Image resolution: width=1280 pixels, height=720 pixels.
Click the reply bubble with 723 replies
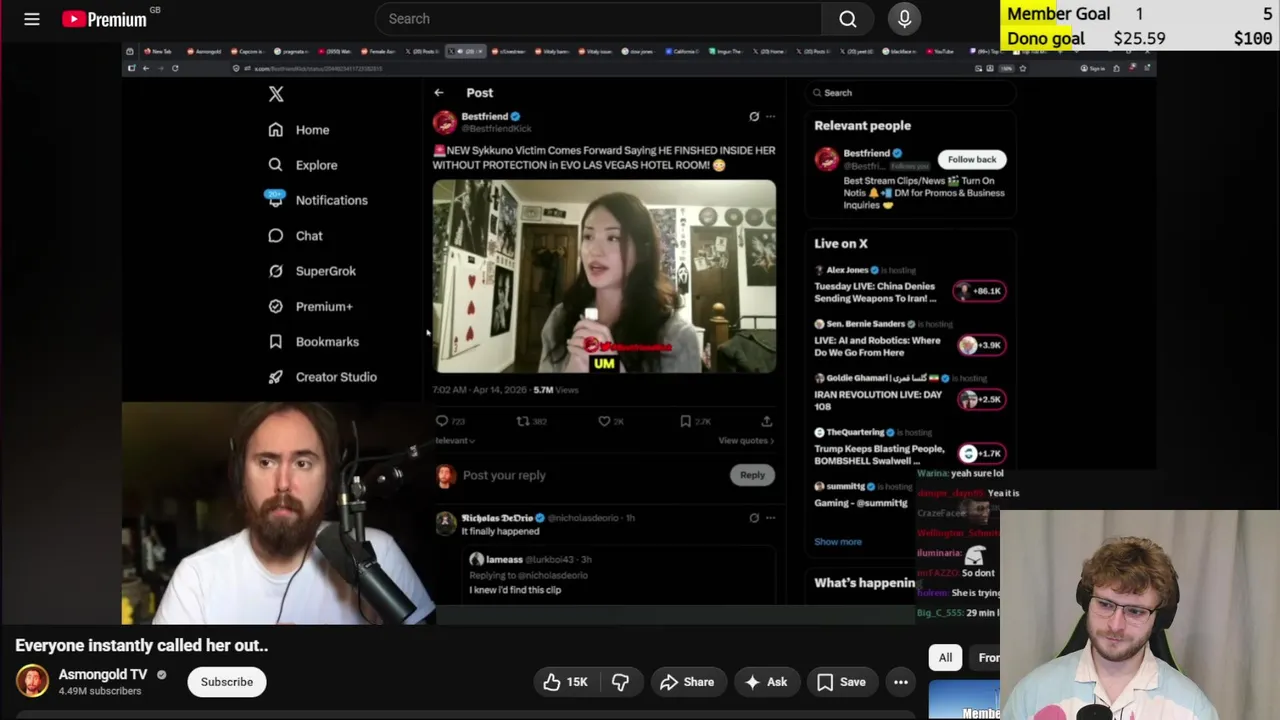click(x=451, y=421)
